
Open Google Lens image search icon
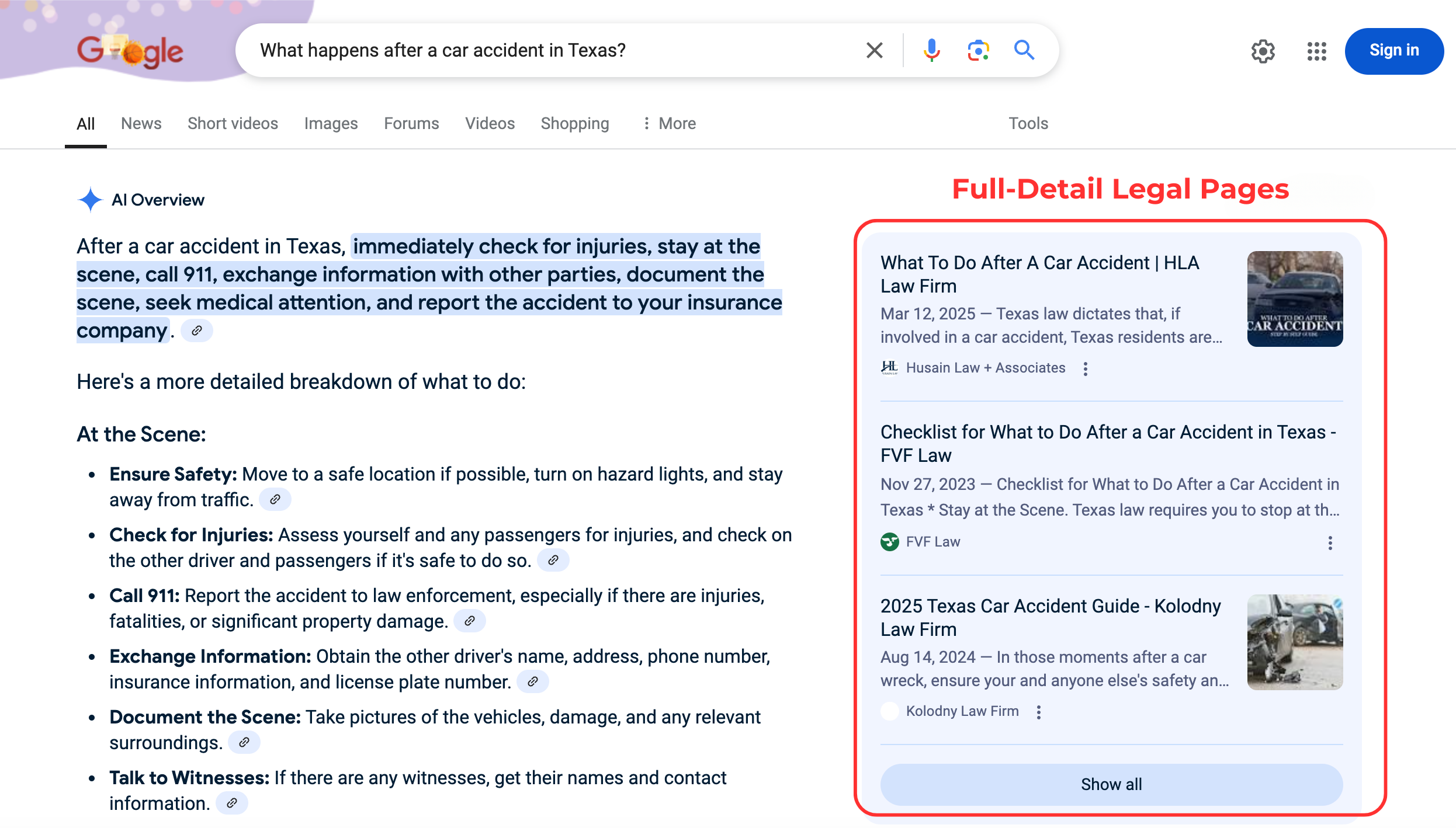click(x=978, y=50)
